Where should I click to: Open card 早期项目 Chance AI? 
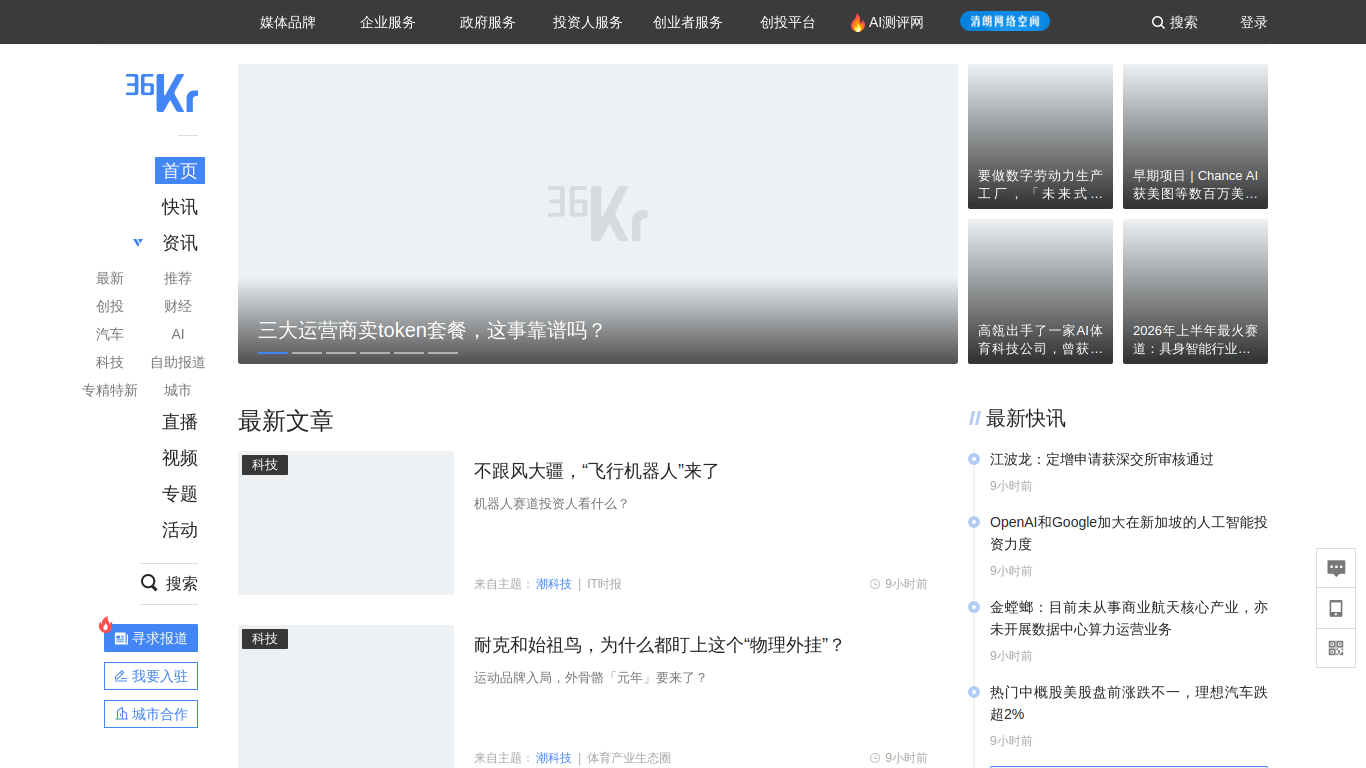[x=1195, y=136]
